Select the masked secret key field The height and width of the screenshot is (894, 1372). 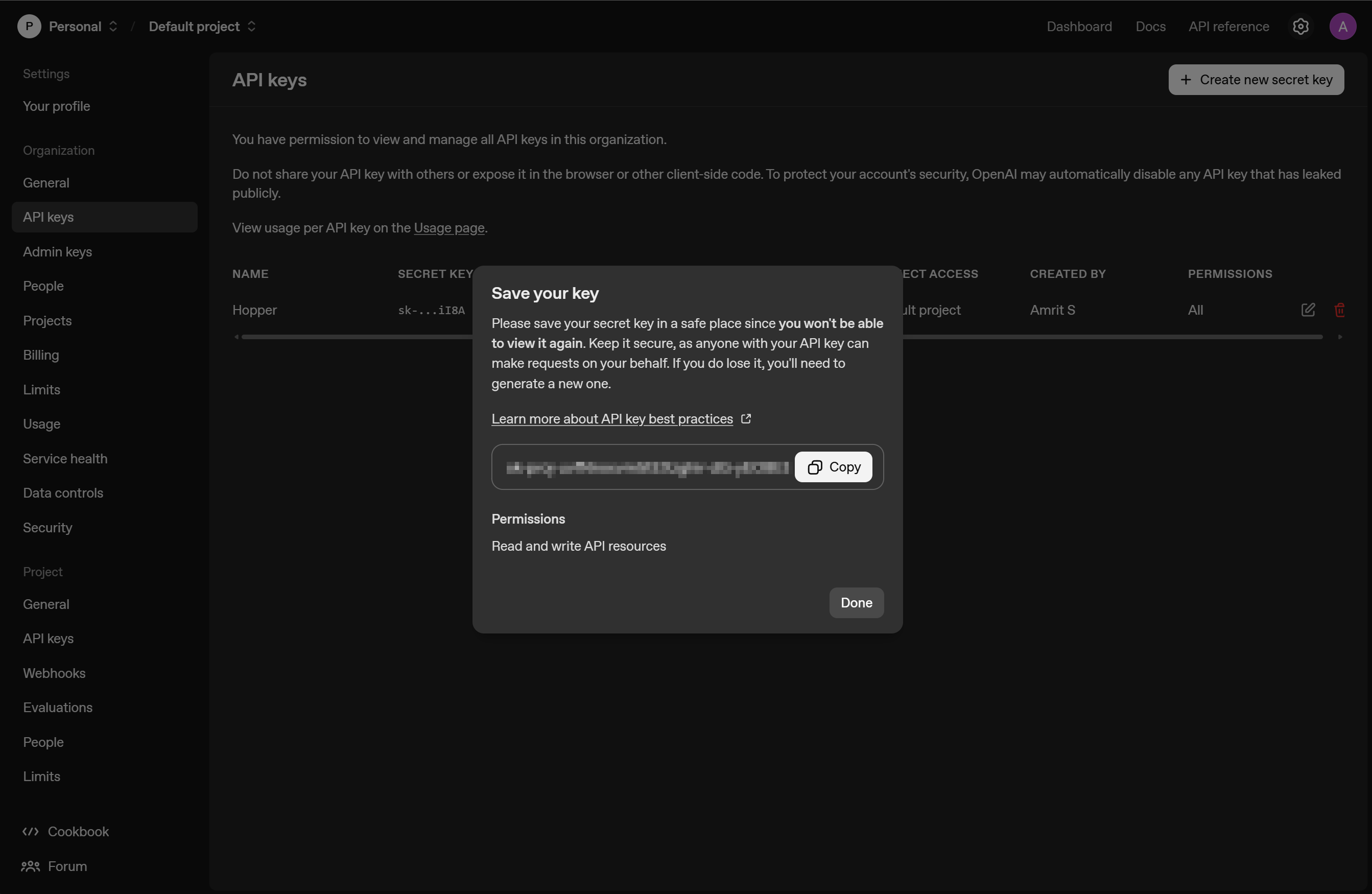click(x=640, y=467)
